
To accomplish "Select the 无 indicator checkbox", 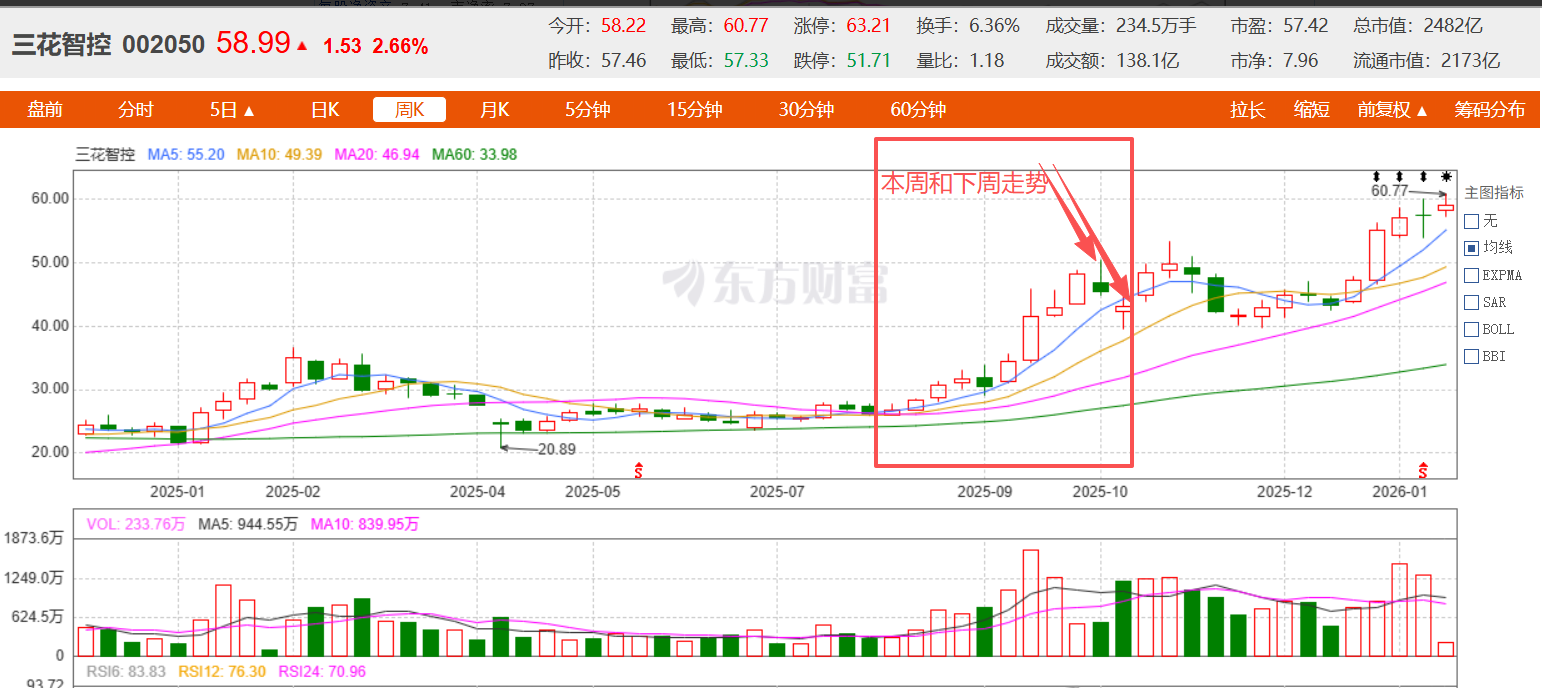I will point(1471,220).
